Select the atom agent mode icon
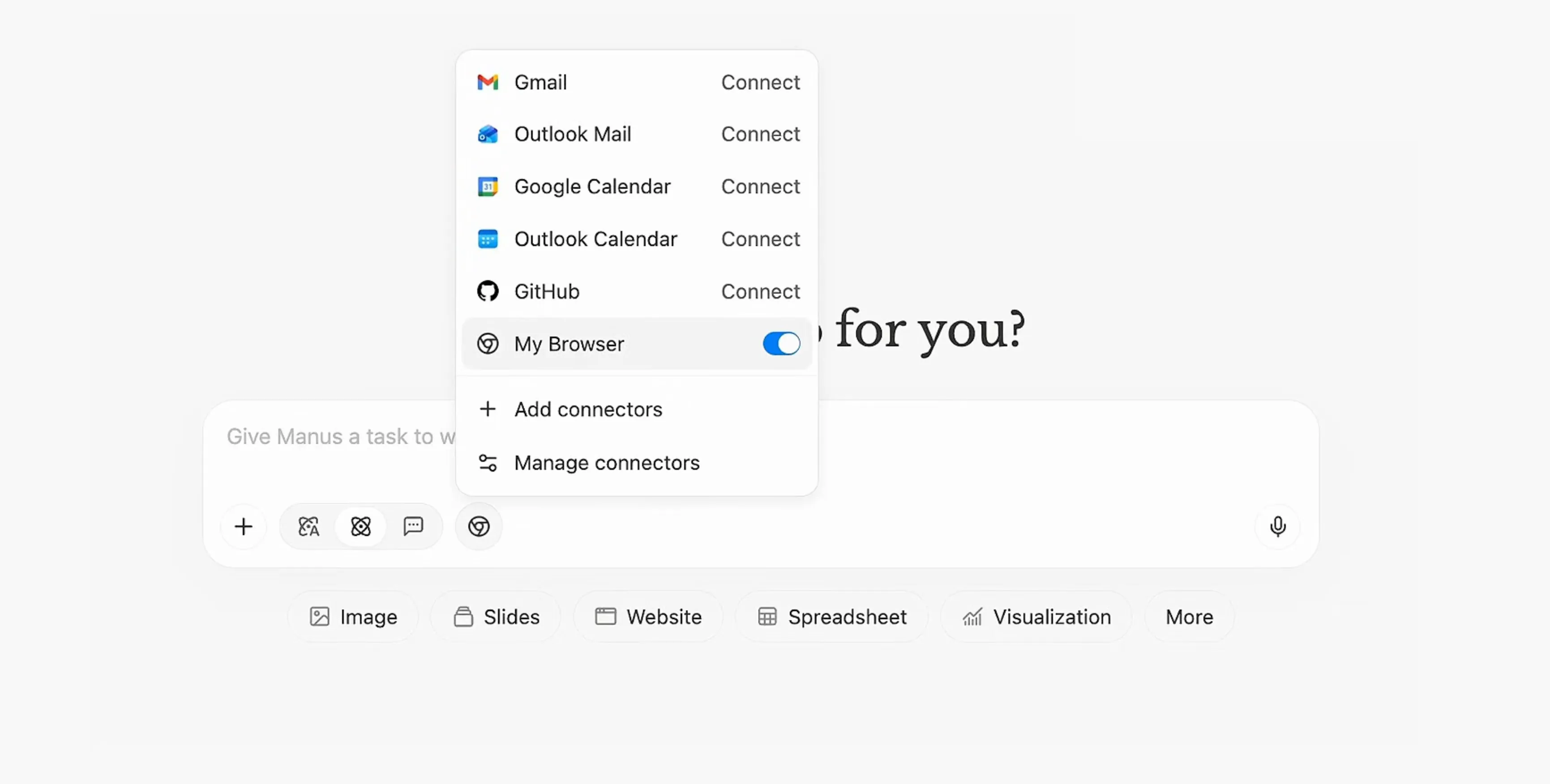Screen dimensions: 1550x784 click(x=361, y=527)
